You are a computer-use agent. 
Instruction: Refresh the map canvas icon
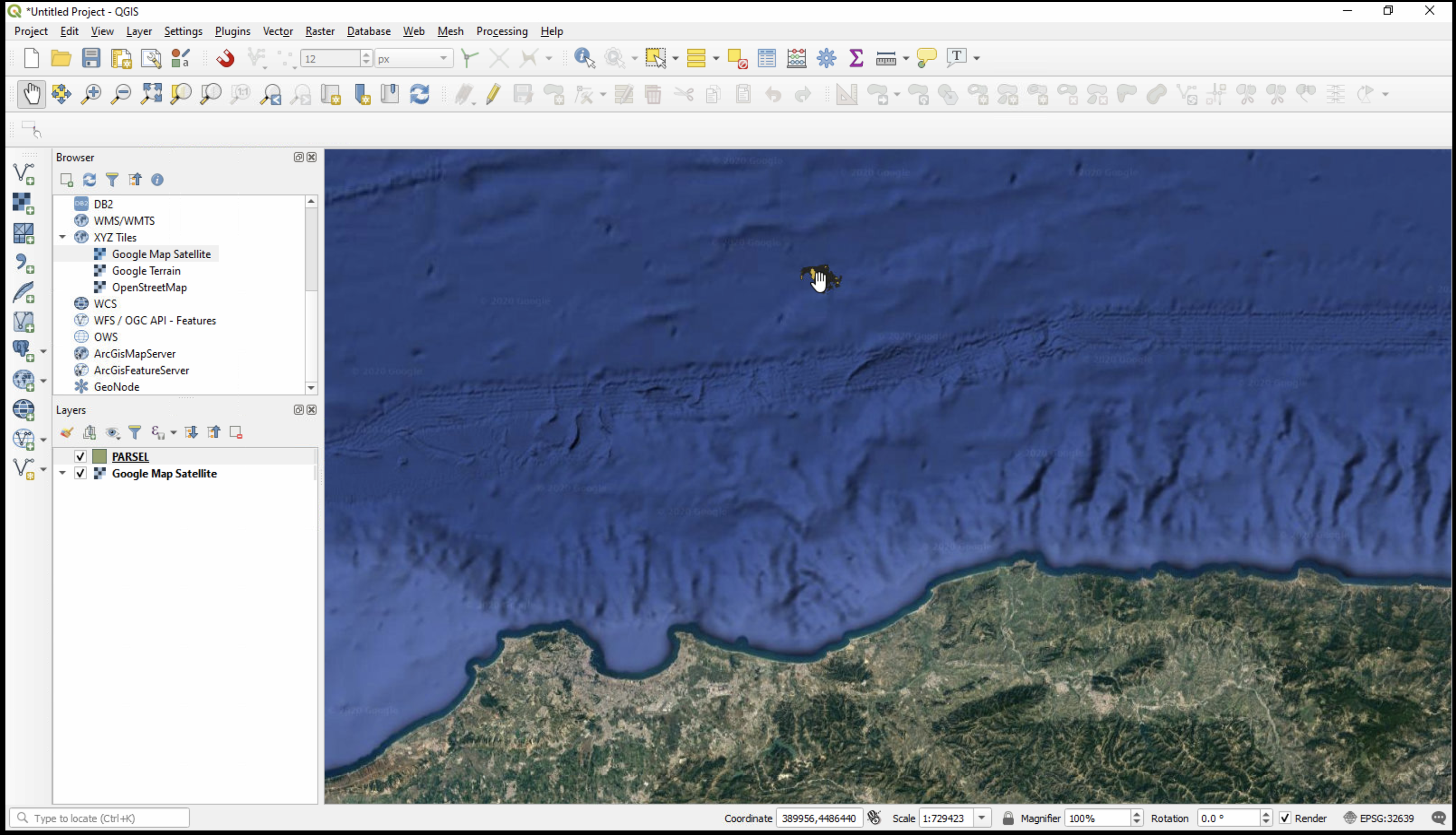click(x=420, y=94)
